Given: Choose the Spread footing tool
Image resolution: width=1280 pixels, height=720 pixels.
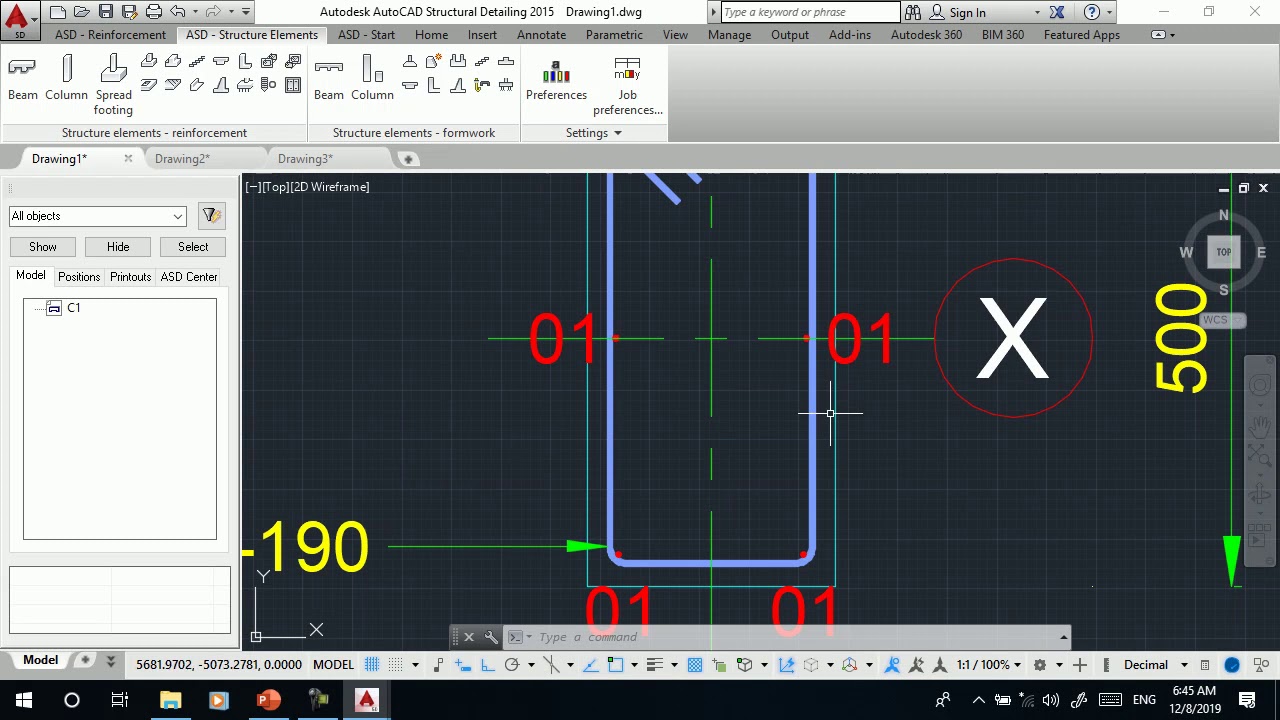Looking at the screenshot, I should 113,85.
